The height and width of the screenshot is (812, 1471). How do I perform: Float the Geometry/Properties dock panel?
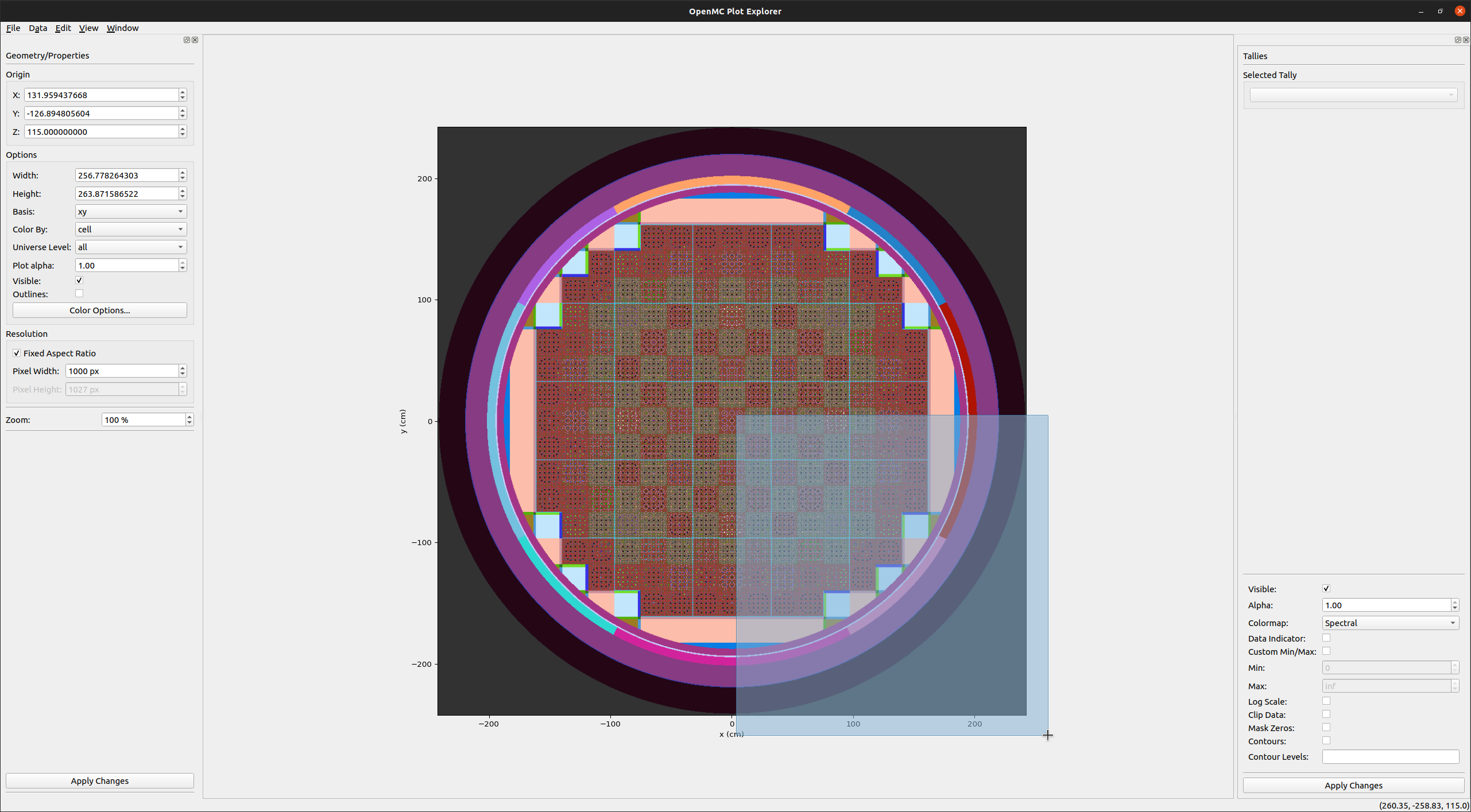187,40
